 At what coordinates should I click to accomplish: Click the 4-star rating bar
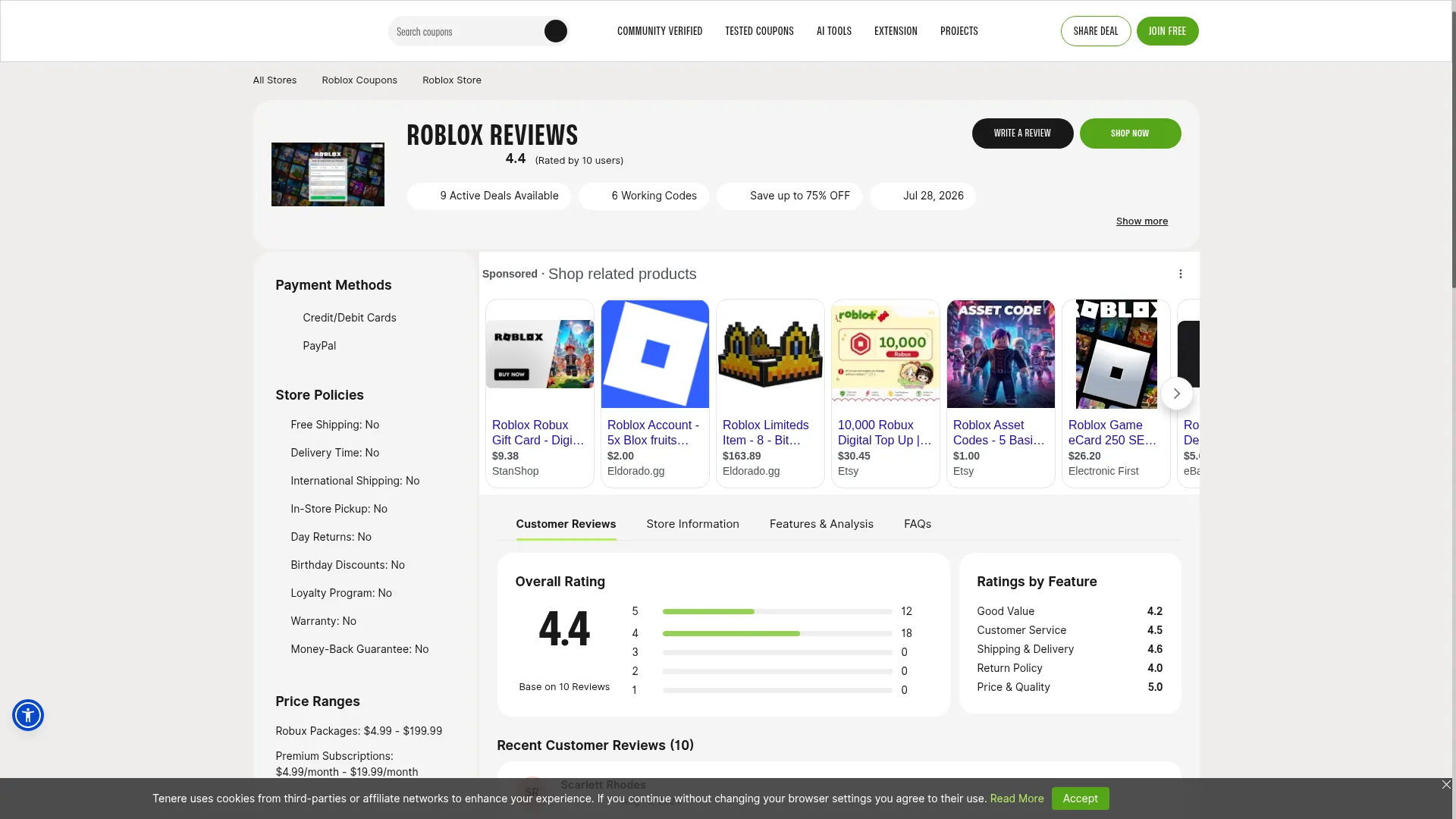click(777, 633)
